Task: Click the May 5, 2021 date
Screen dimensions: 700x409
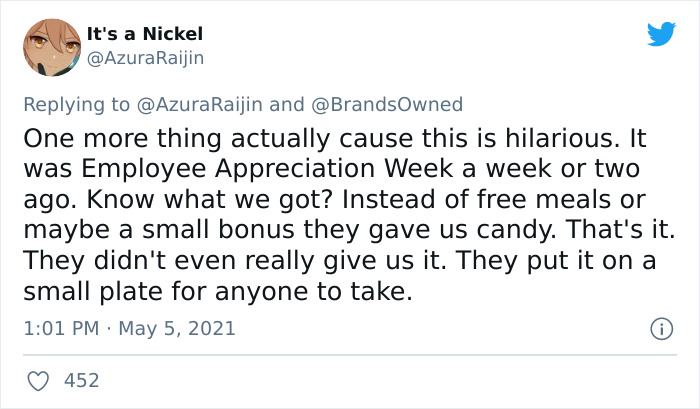Action: tap(177, 329)
